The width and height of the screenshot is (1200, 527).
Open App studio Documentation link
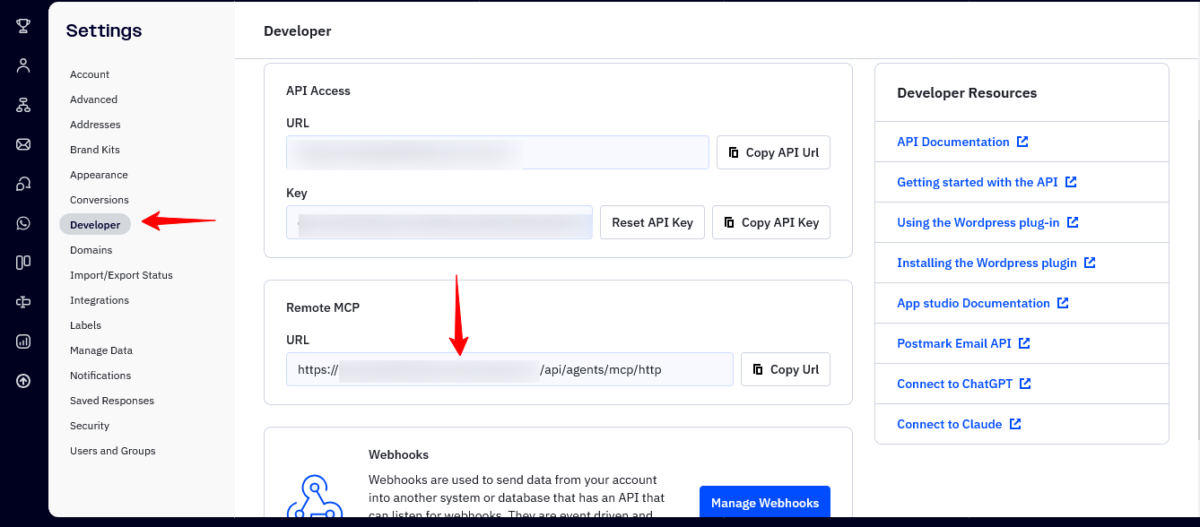pos(973,303)
